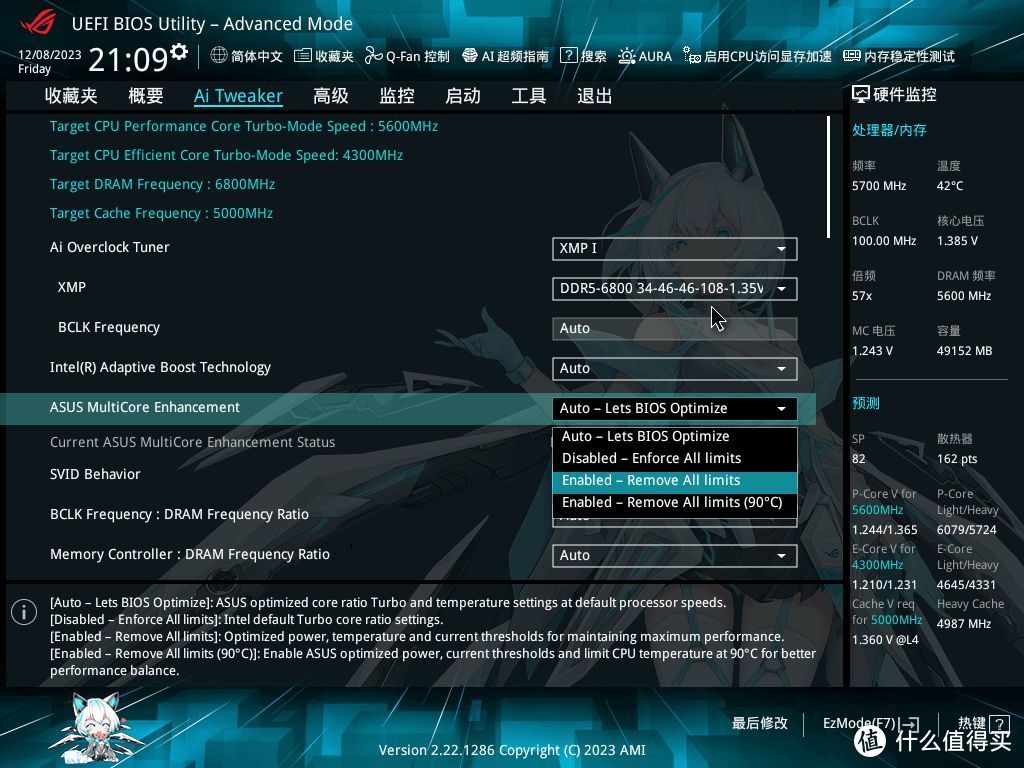Screen dimensions: 1024x768
Task: Select Intel(R) Adaptive Boost Technology label
Action: point(160,368)
